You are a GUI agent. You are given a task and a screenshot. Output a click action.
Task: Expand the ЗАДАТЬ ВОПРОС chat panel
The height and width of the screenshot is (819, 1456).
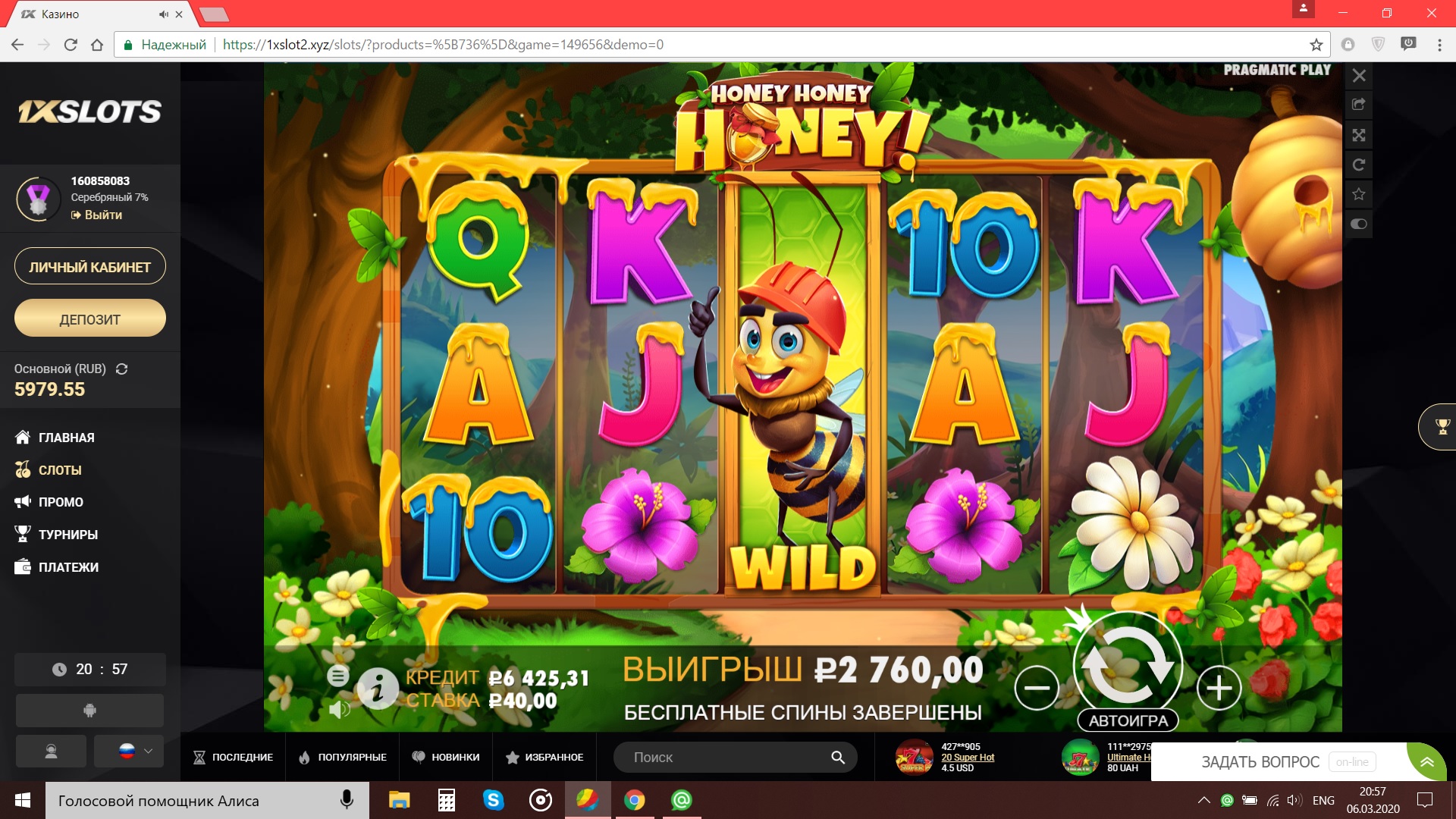[1426, 761]
